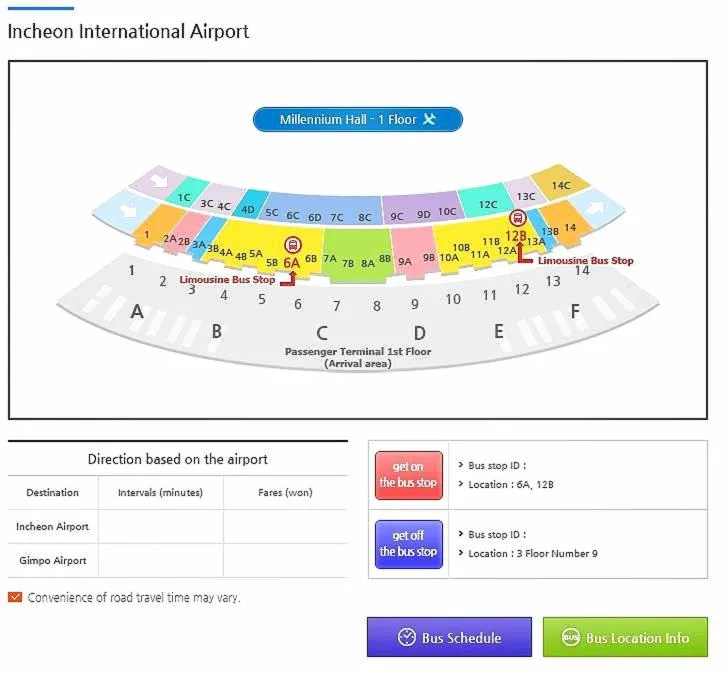Viewport: 727px width, 676px height.
Task: Click the yellow 14C zone on the map
Action: pyautogui.click(x=560, y=186)
